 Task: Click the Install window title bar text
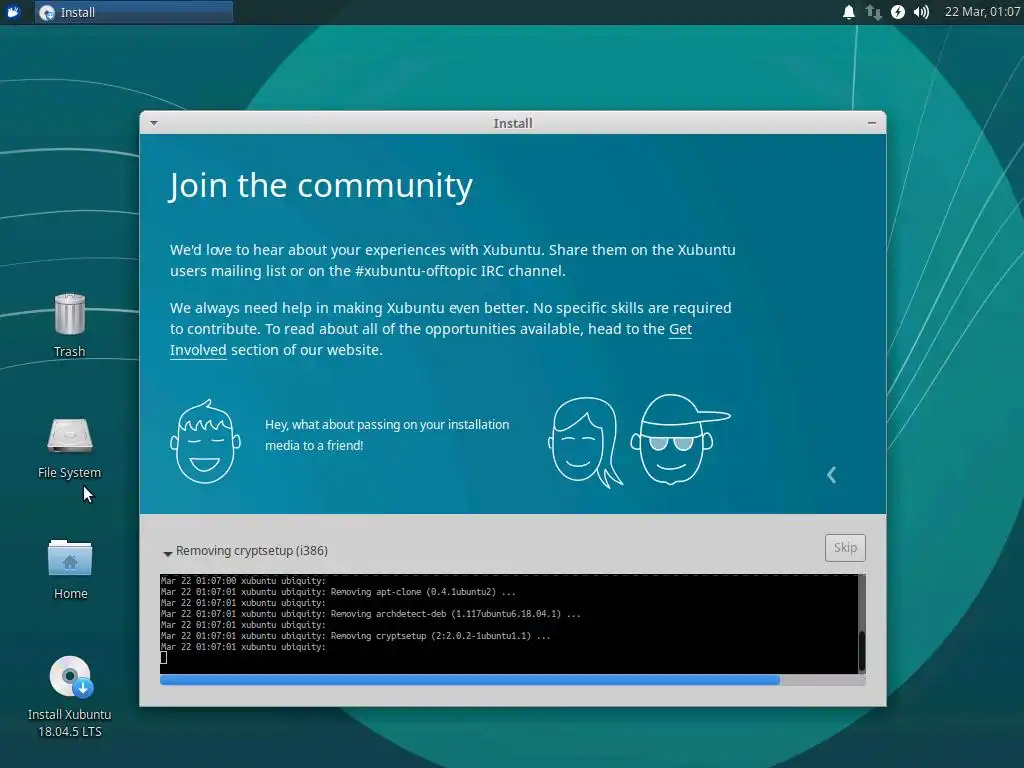[513, 123]
